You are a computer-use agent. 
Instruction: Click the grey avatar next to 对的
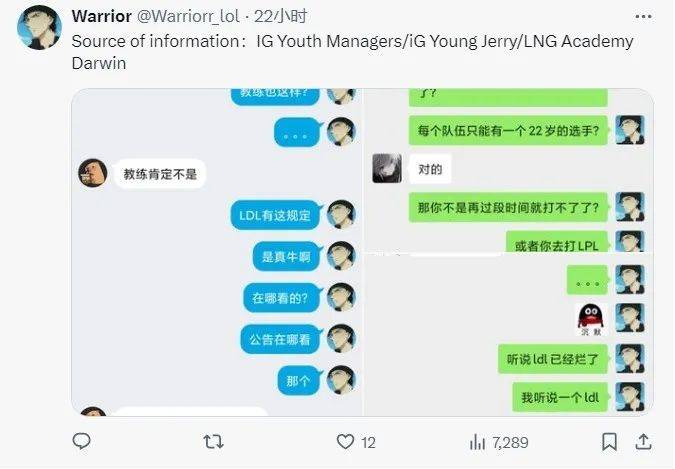tap(387, 168)
